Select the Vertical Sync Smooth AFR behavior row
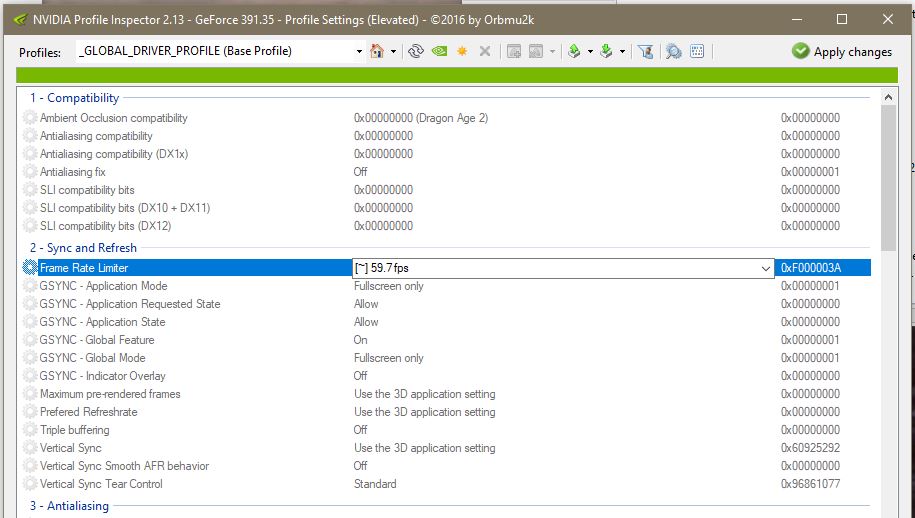The width and height of the screenshot is (915, 518). pyautogui.click(x=447, y=466)
